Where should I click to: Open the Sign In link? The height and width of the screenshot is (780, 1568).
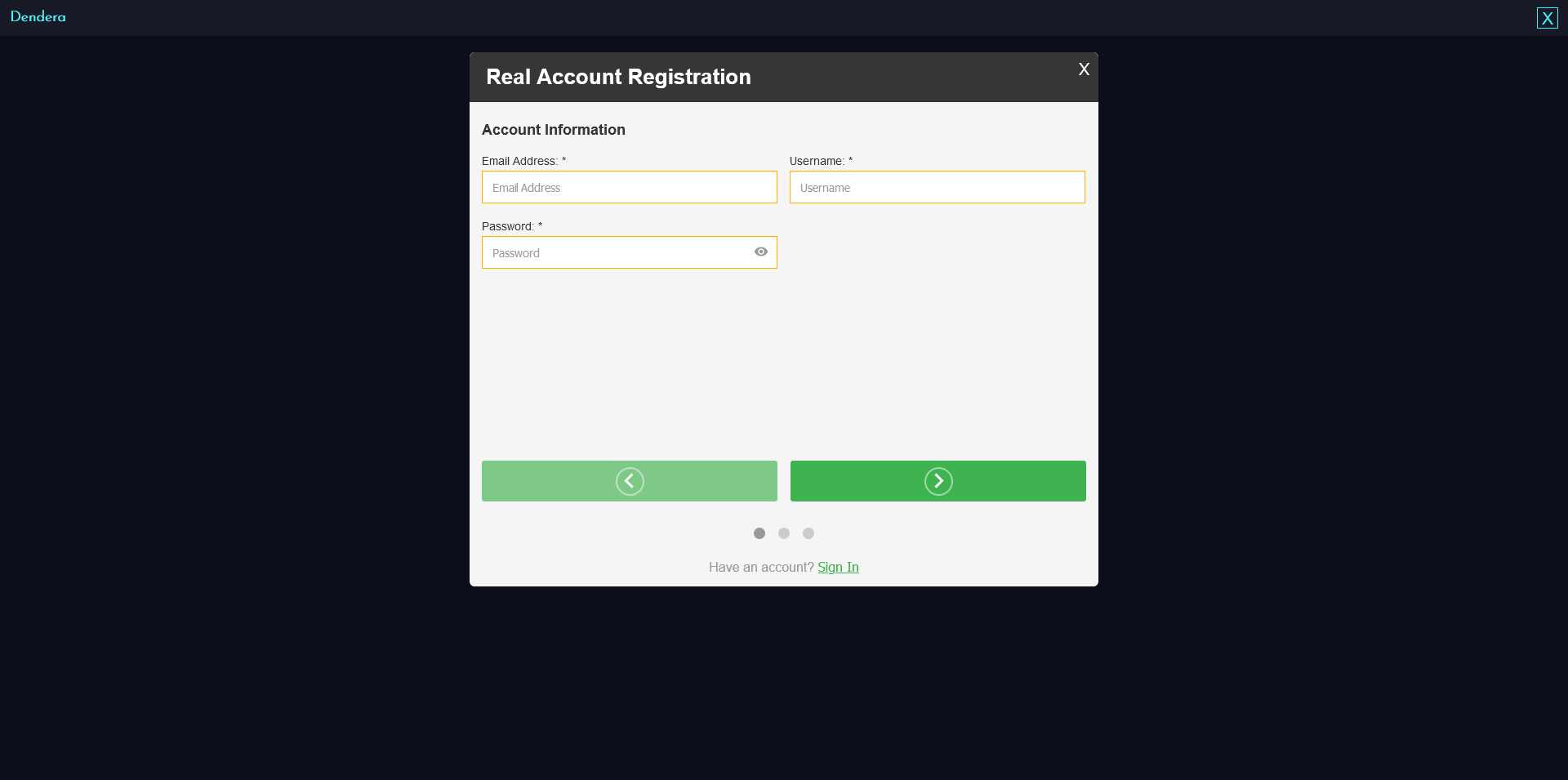coord(838,567)
